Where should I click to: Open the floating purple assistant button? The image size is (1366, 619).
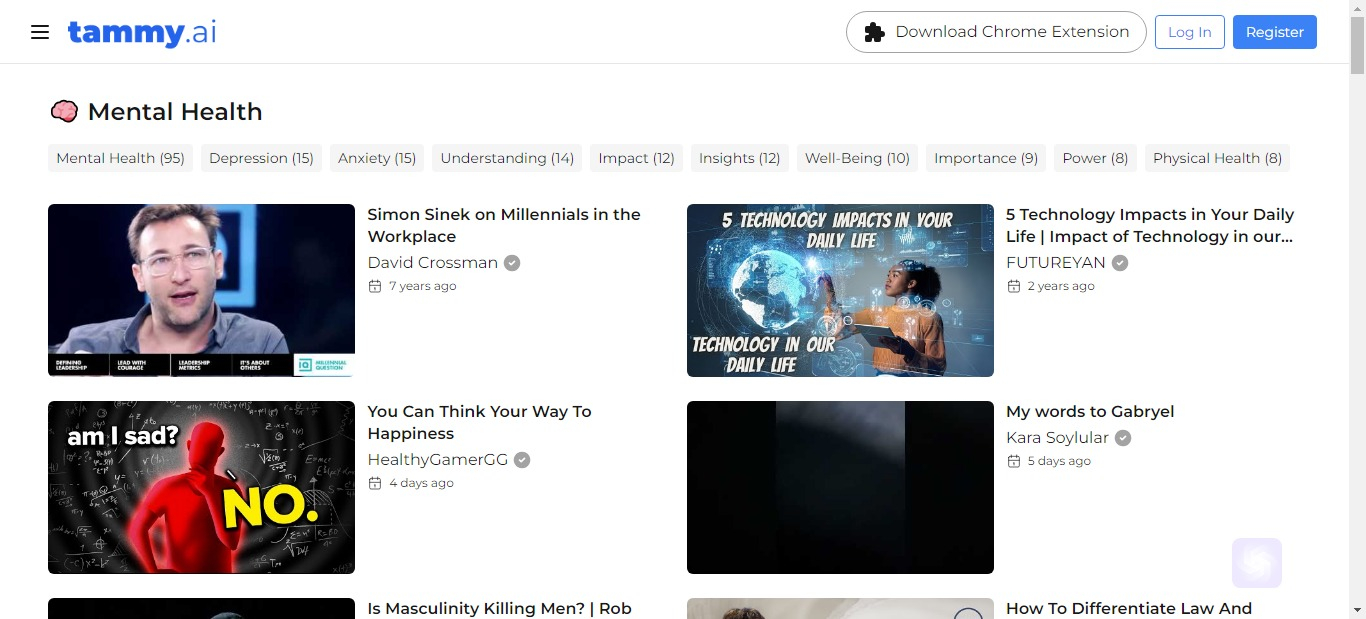[x=1257, y=563]
